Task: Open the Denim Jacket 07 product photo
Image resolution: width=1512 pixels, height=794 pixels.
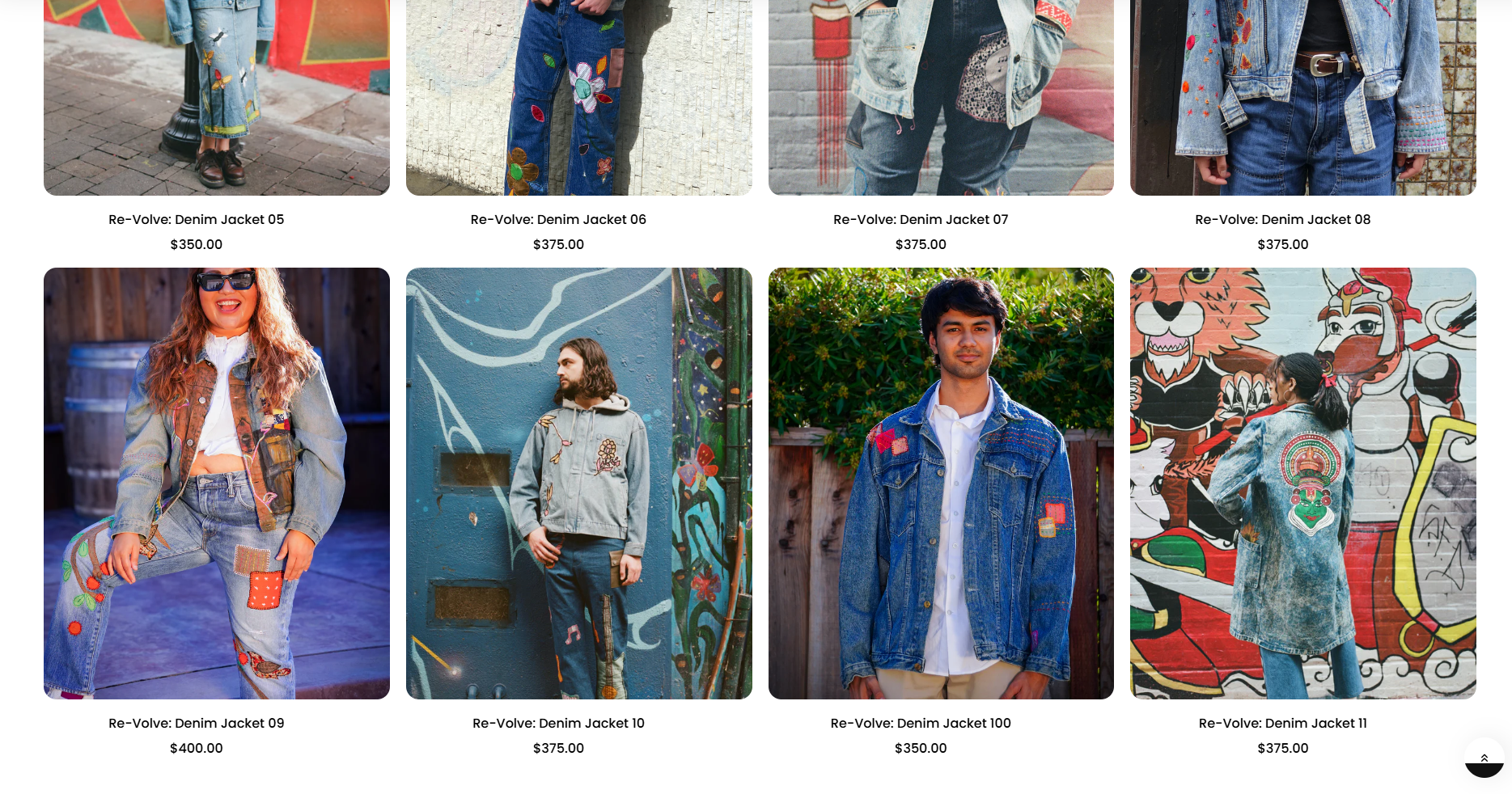Action: [941, 97]
